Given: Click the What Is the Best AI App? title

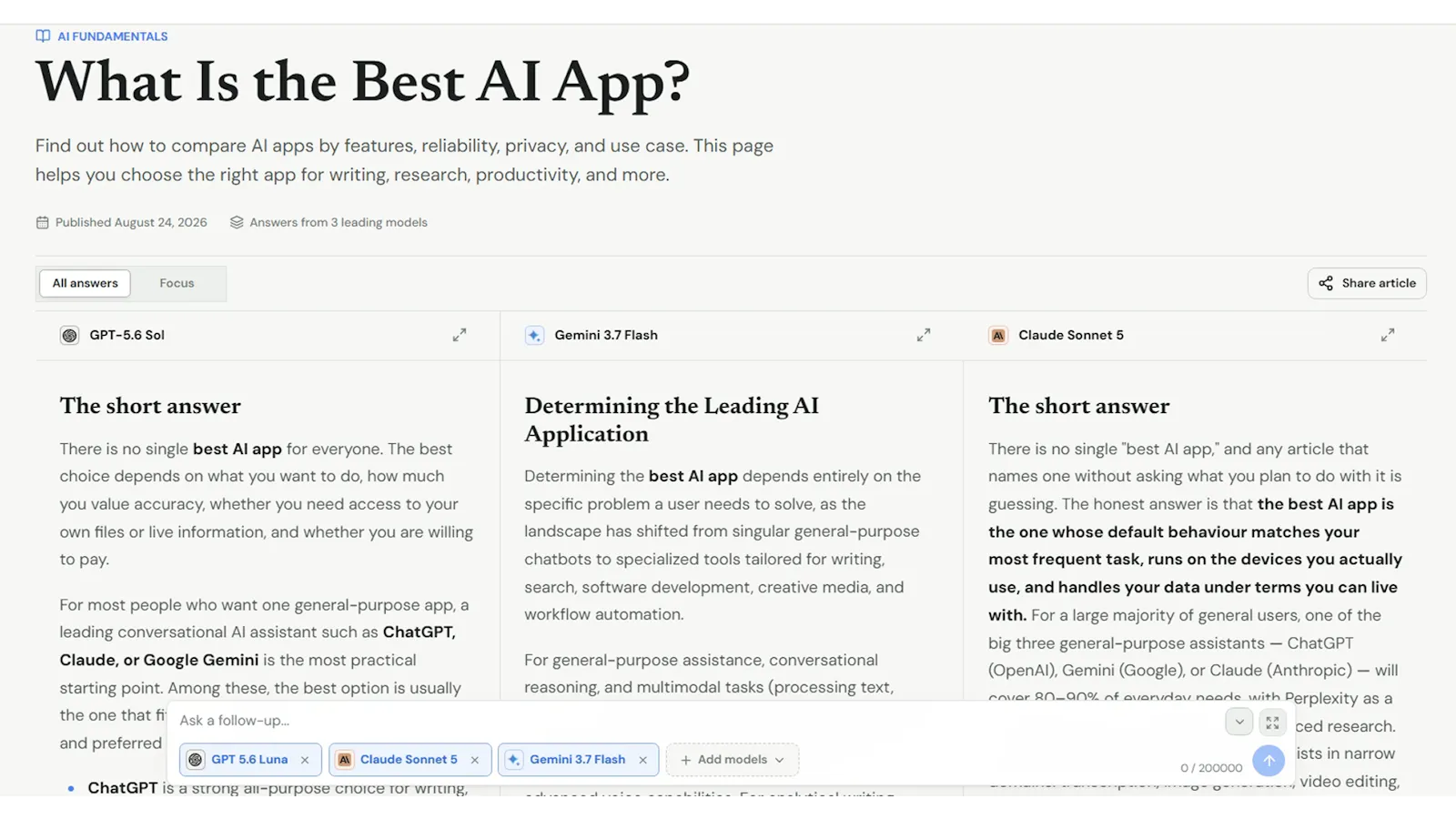Looking at the screenshot, I should [362, 82].
